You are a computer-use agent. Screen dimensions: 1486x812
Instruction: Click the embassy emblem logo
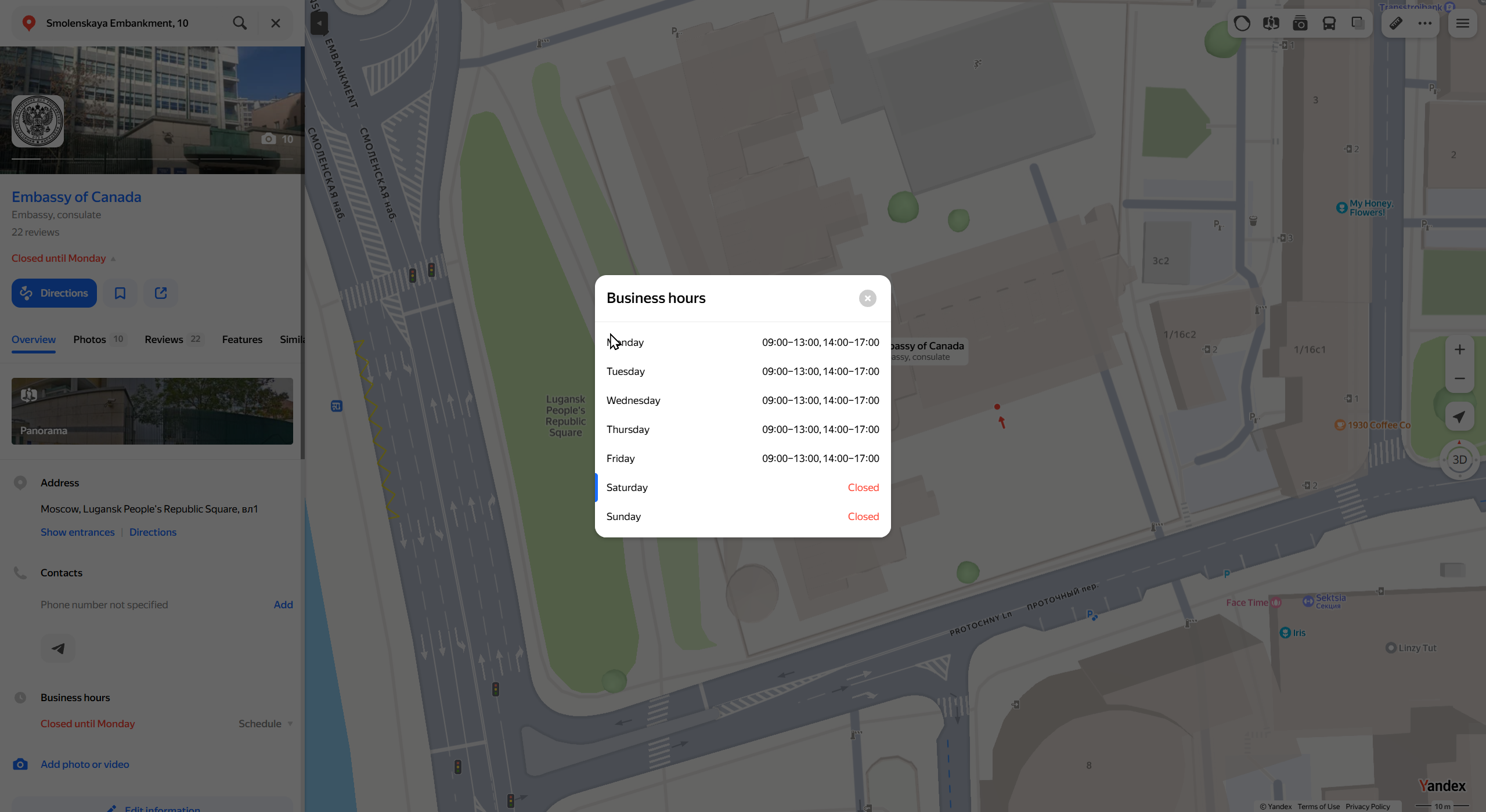click(38, 121)
